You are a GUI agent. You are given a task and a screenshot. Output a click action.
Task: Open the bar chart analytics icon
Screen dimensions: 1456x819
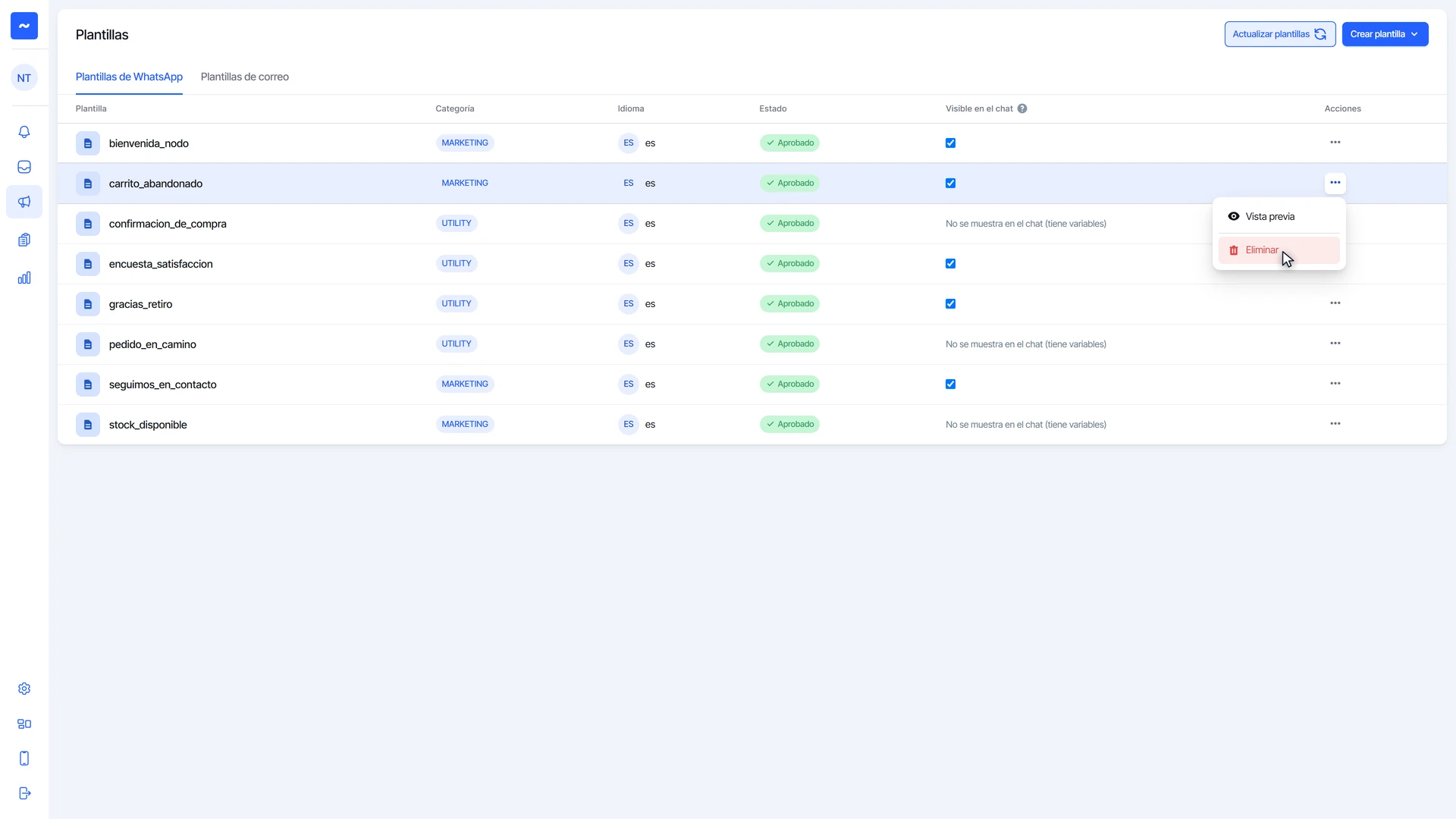coord(24,278)
